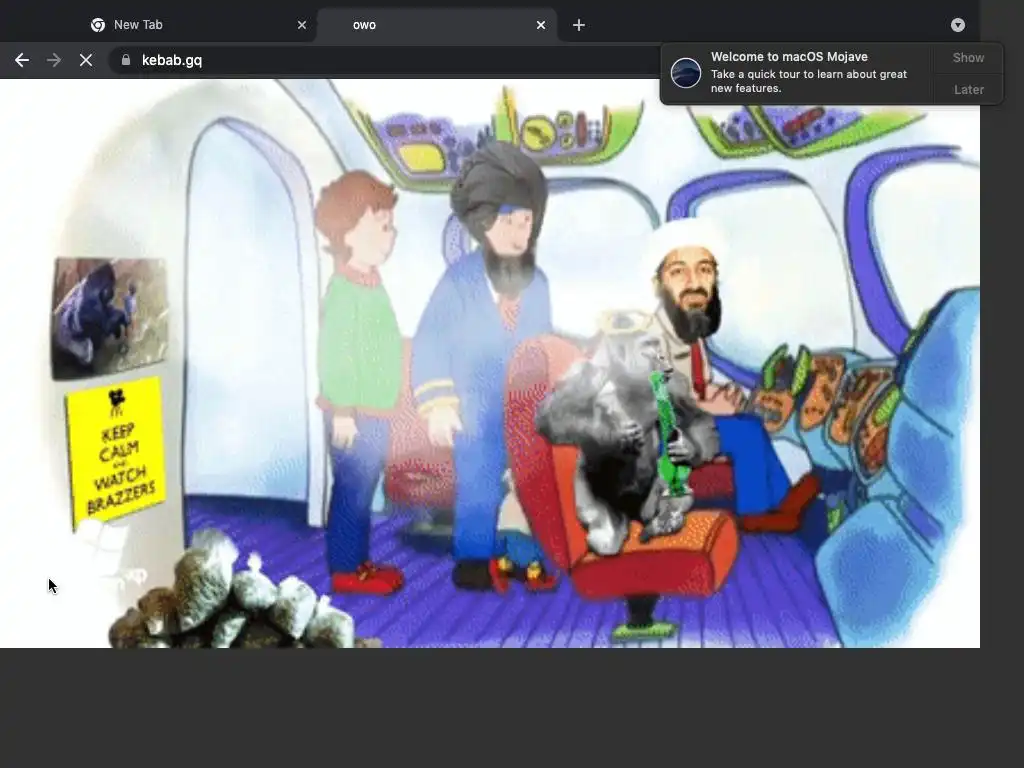This screenshot has height=768, width=1024.
Task: Open a new tab with plus button
Action: point(579,25)
